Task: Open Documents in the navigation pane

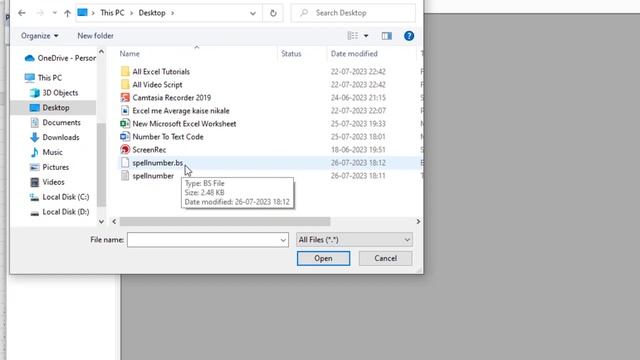Action: pos(55,122)
